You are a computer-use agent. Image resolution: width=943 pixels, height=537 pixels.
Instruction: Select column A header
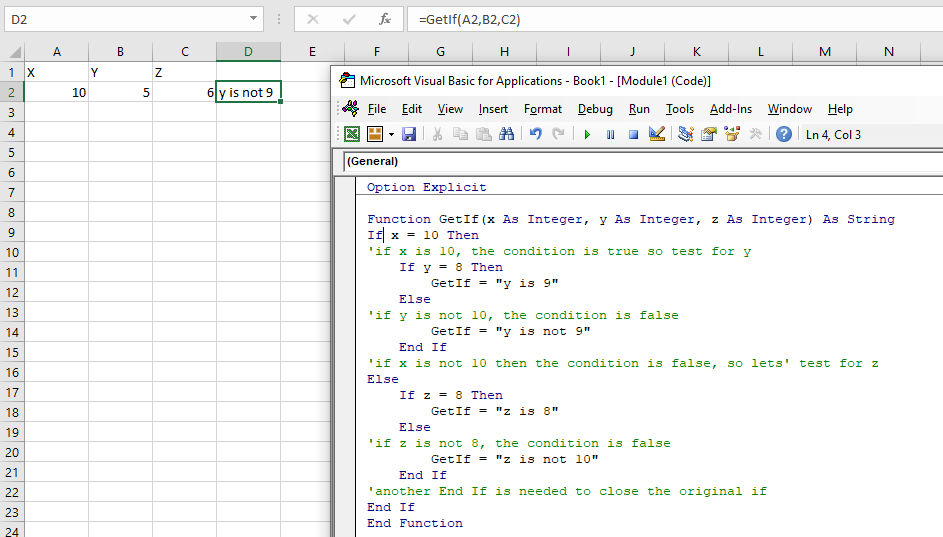tap(57, 52)
